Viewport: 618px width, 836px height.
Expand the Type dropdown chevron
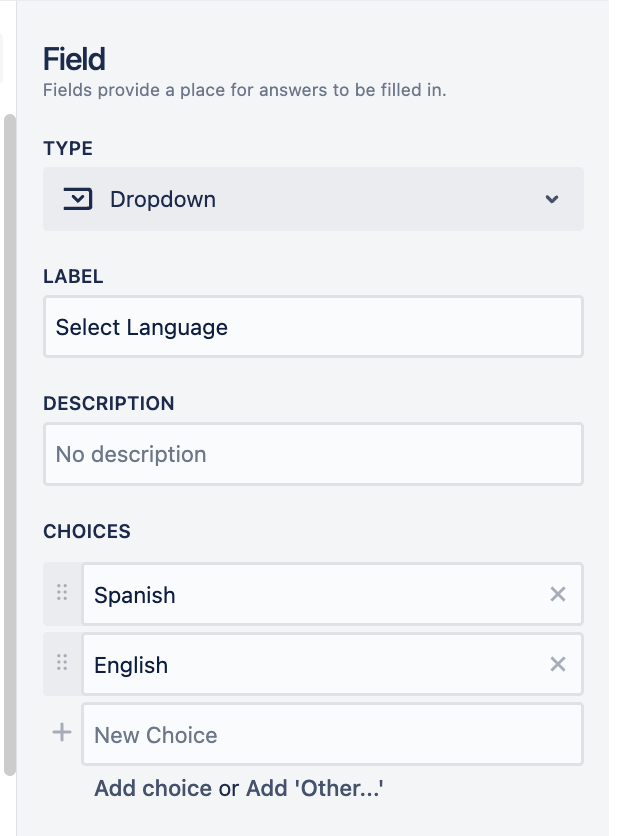(552, 200)
